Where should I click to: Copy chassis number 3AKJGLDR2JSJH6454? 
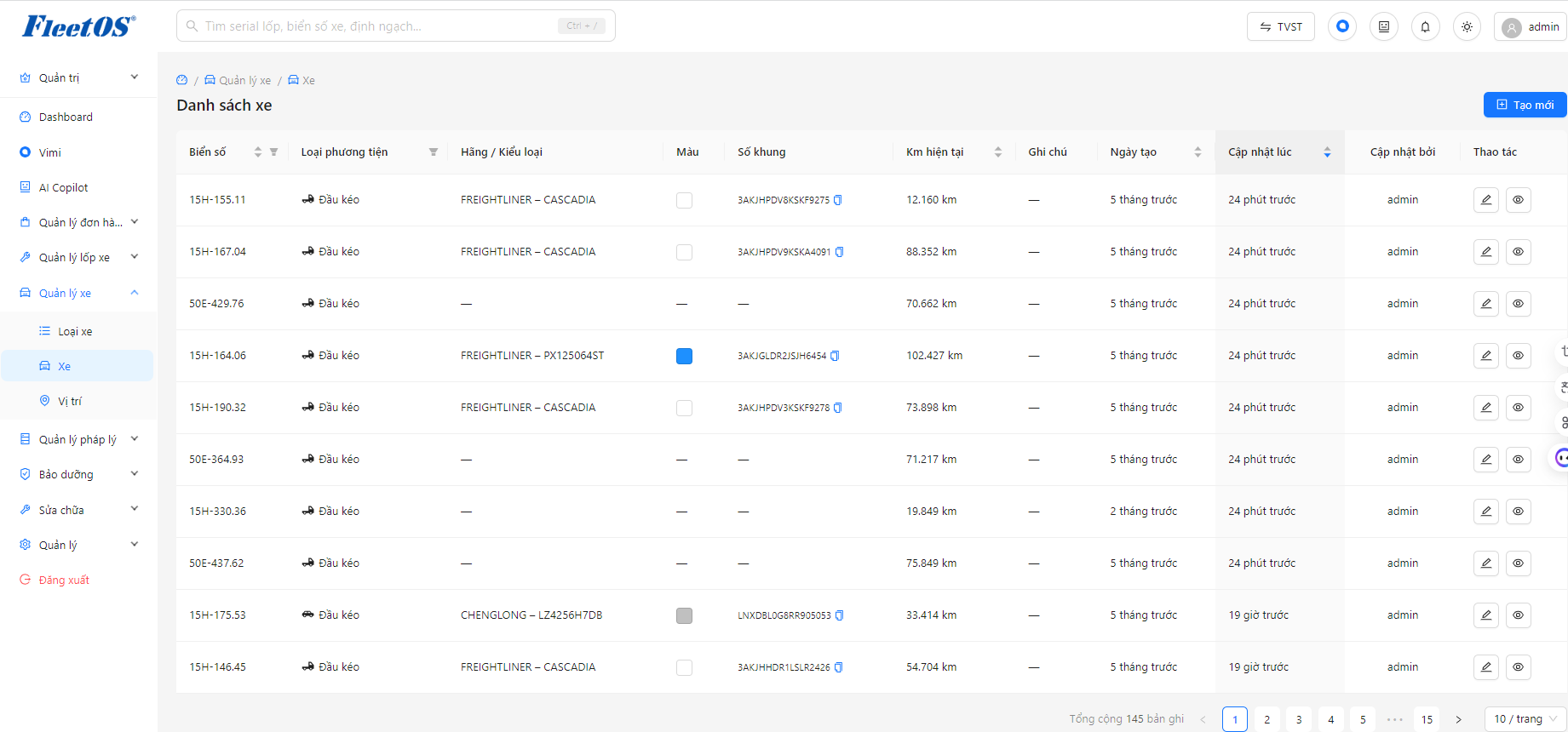[x=835, y=356]
